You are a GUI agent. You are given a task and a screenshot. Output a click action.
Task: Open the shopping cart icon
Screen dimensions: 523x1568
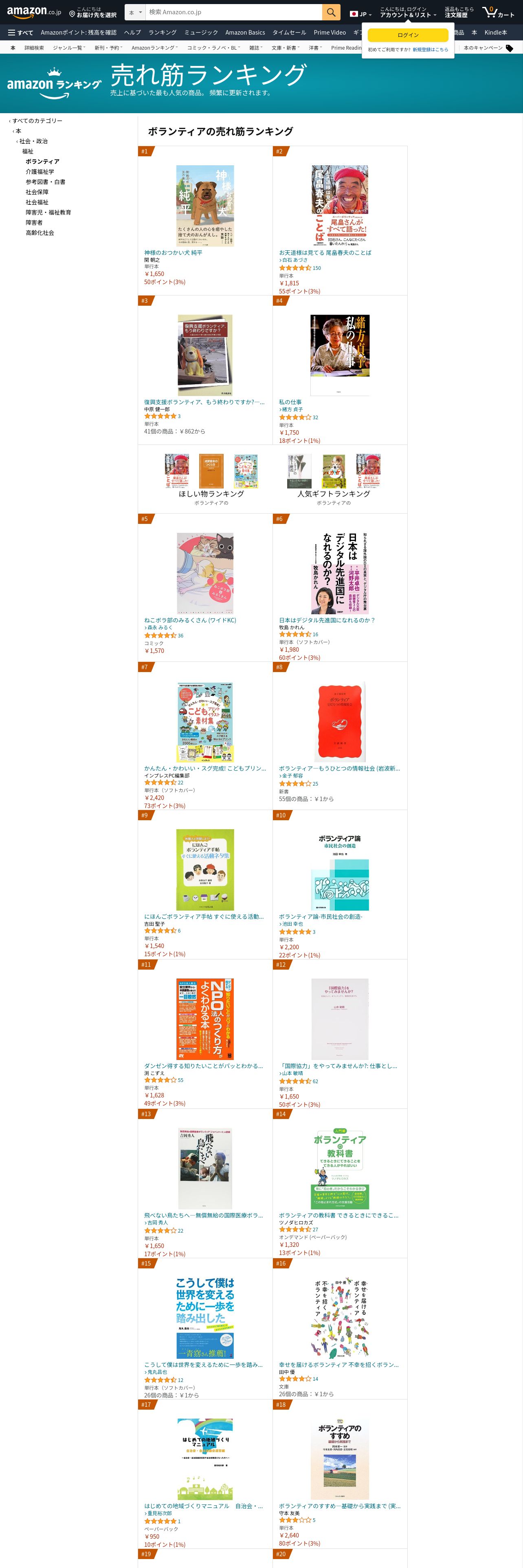point(498,12)
